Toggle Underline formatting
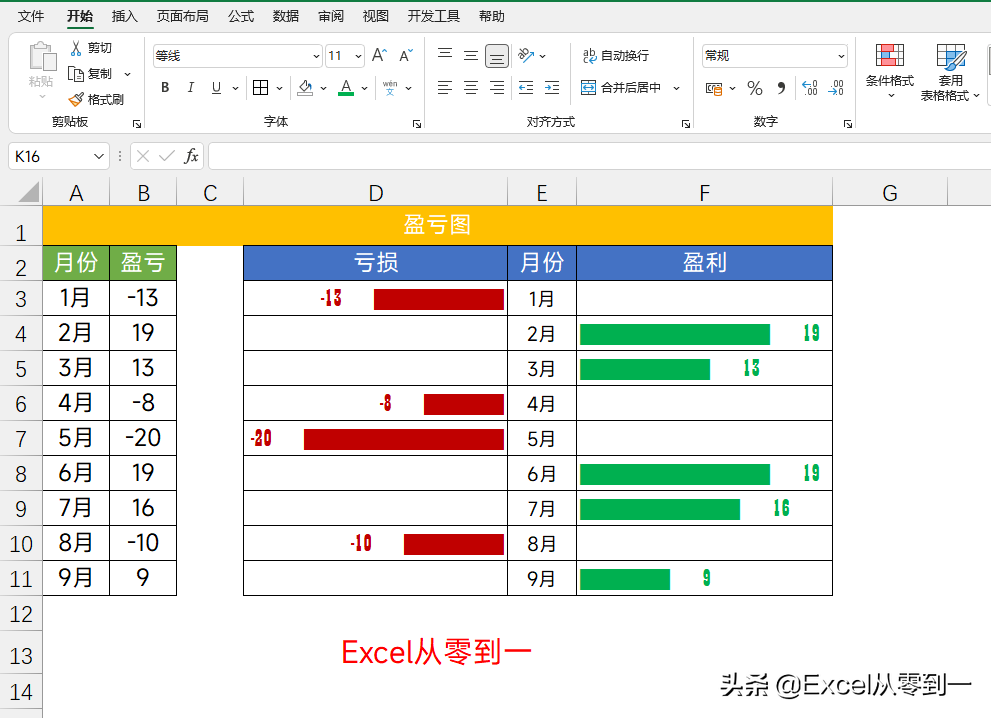 click(216, 88)
